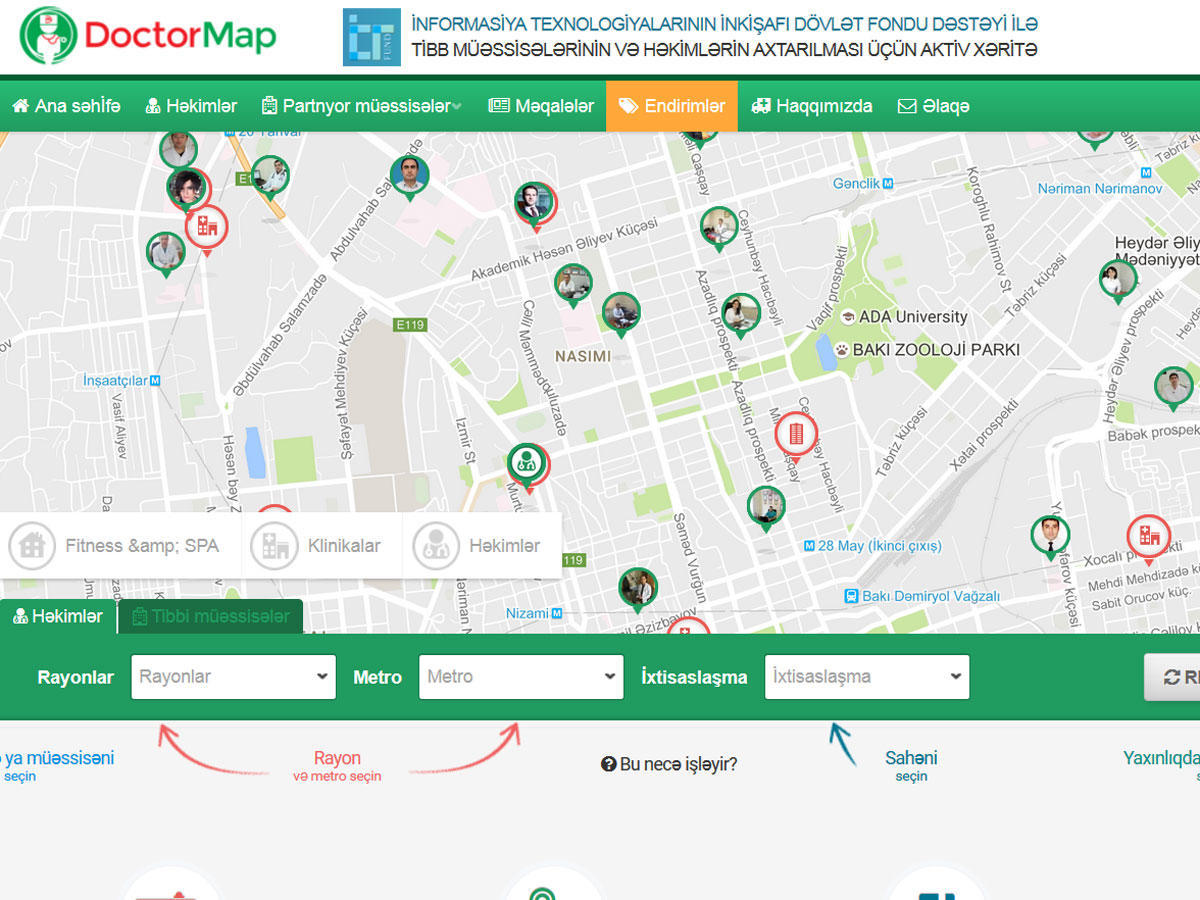Click doctor marker near Babək prospekti
The height and width of the screenshot is (900, 1200).
tap(1174, 388)
